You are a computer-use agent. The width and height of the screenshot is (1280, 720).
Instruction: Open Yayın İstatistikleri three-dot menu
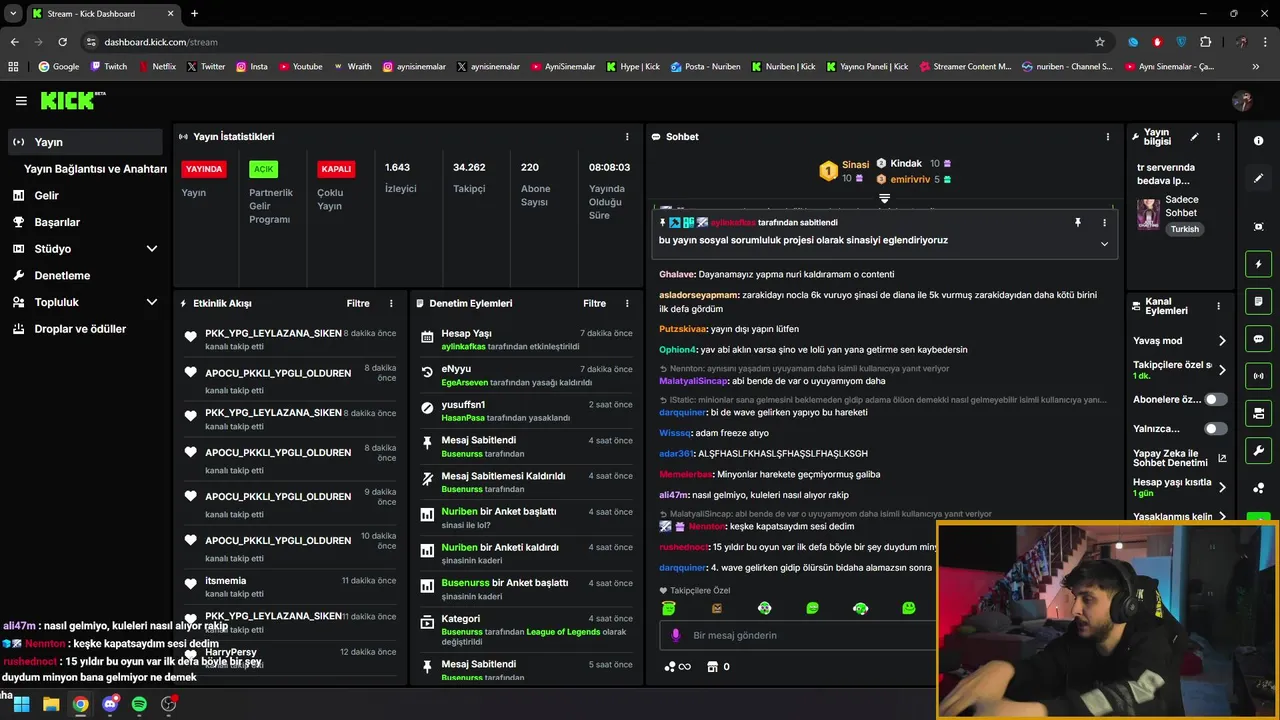tap(627, 137)
